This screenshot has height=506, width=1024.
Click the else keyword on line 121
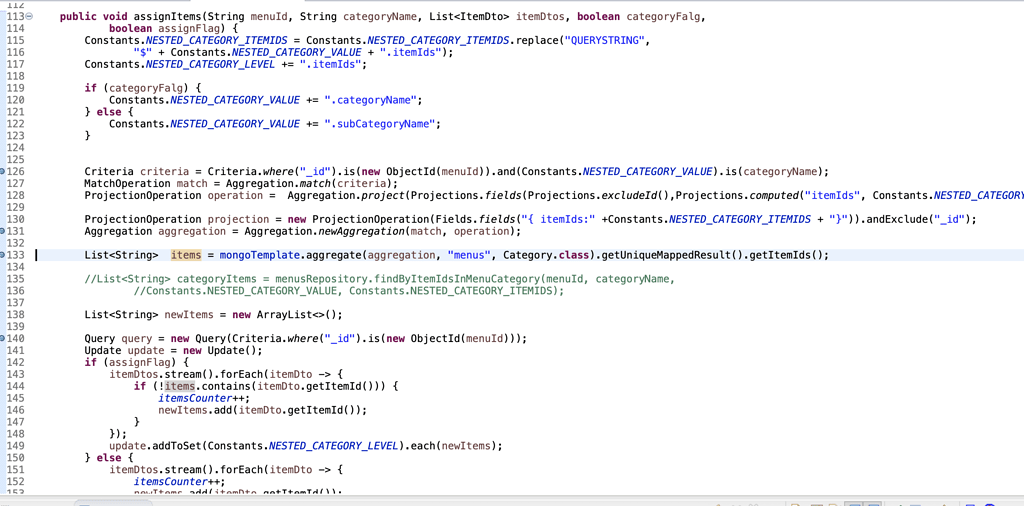[108, 112]
